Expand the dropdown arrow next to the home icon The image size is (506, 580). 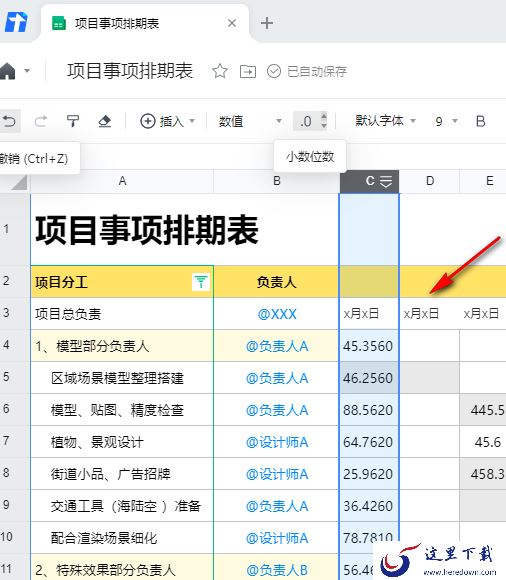27,70
